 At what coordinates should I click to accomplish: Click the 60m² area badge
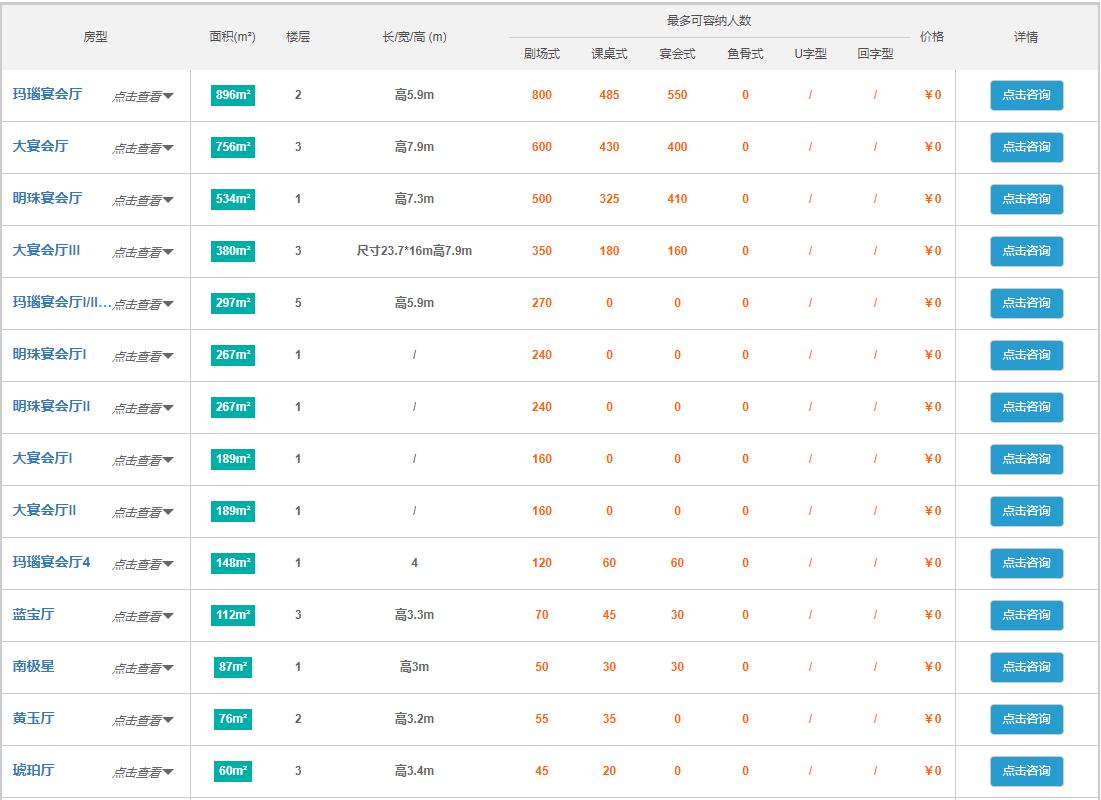point(232,771)
